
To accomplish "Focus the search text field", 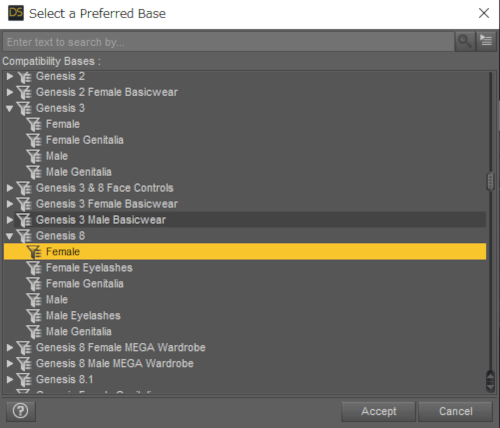I will 229,42.
